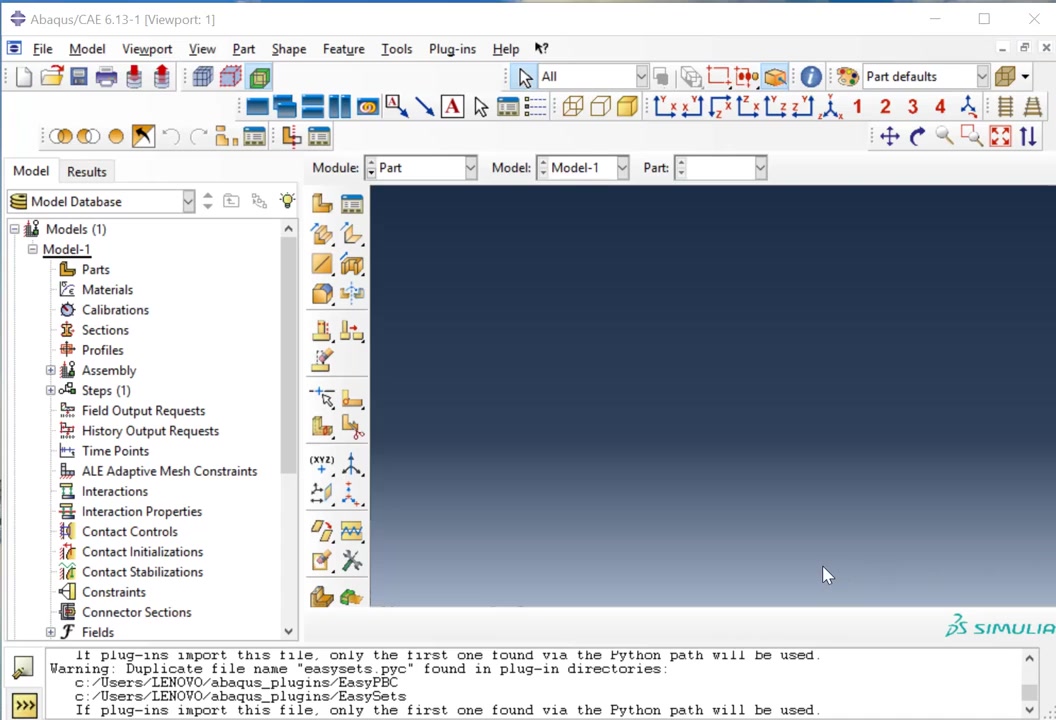Click the Print icon in toolbar
Screen dimensions: 1056x720
click(106, 77)
